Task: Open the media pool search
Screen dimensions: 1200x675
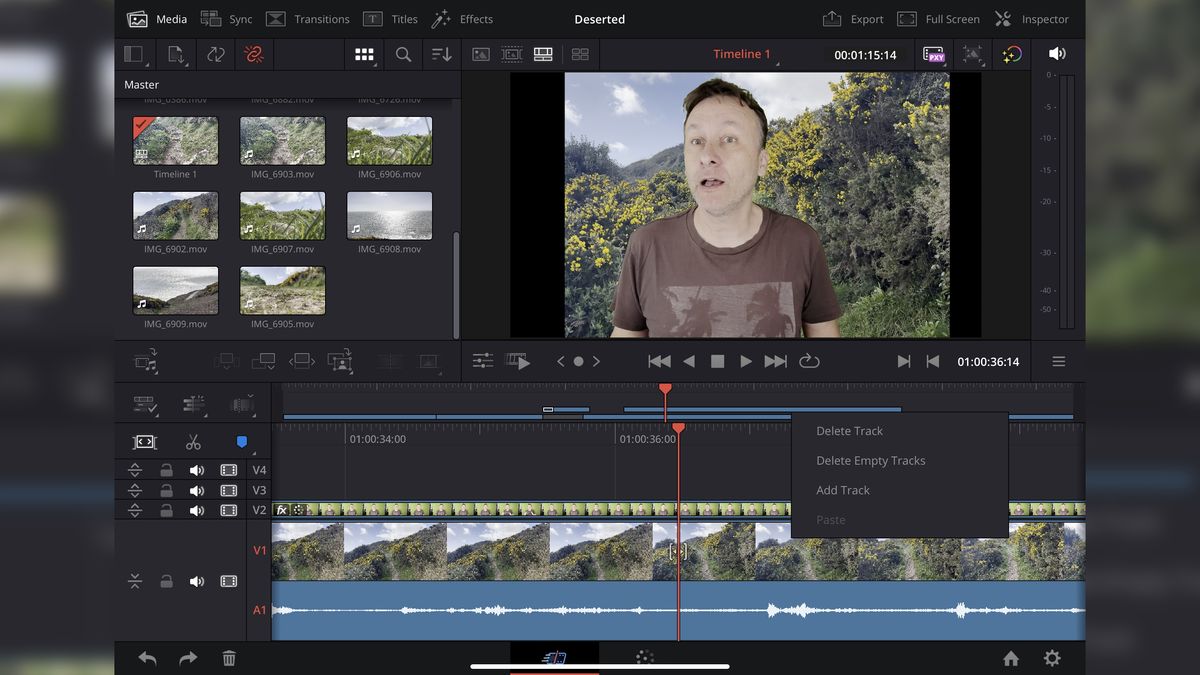Action: click(403, 54)
